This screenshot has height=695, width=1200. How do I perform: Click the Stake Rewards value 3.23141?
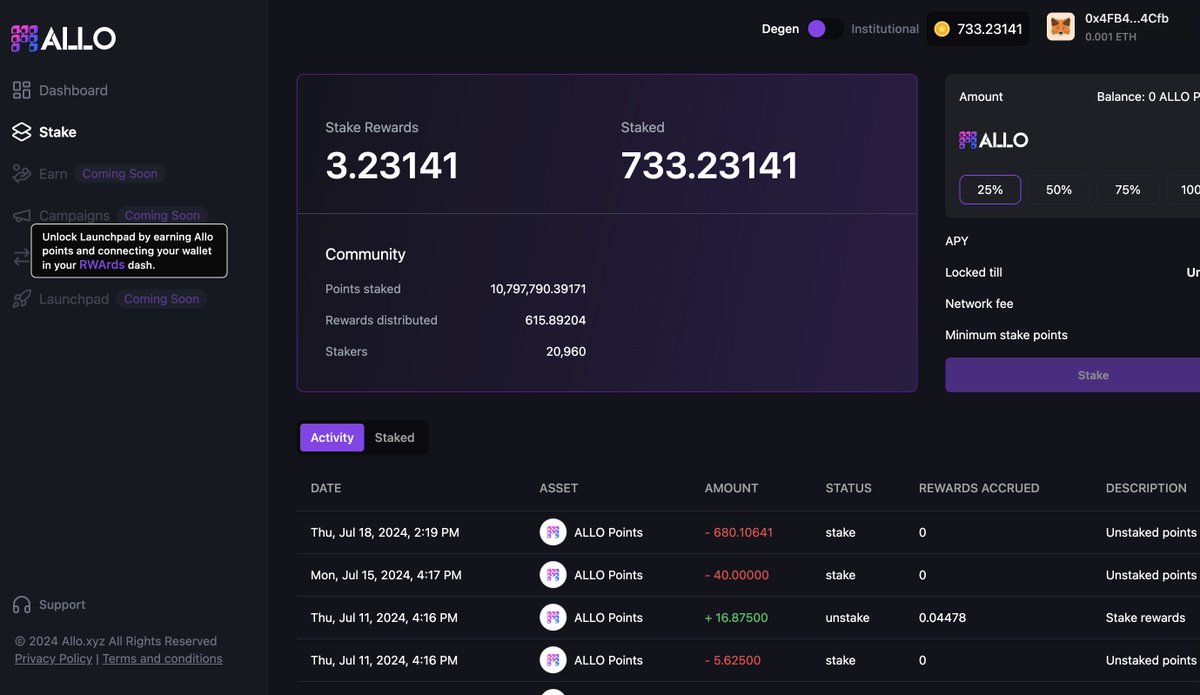tap(392, 165)
